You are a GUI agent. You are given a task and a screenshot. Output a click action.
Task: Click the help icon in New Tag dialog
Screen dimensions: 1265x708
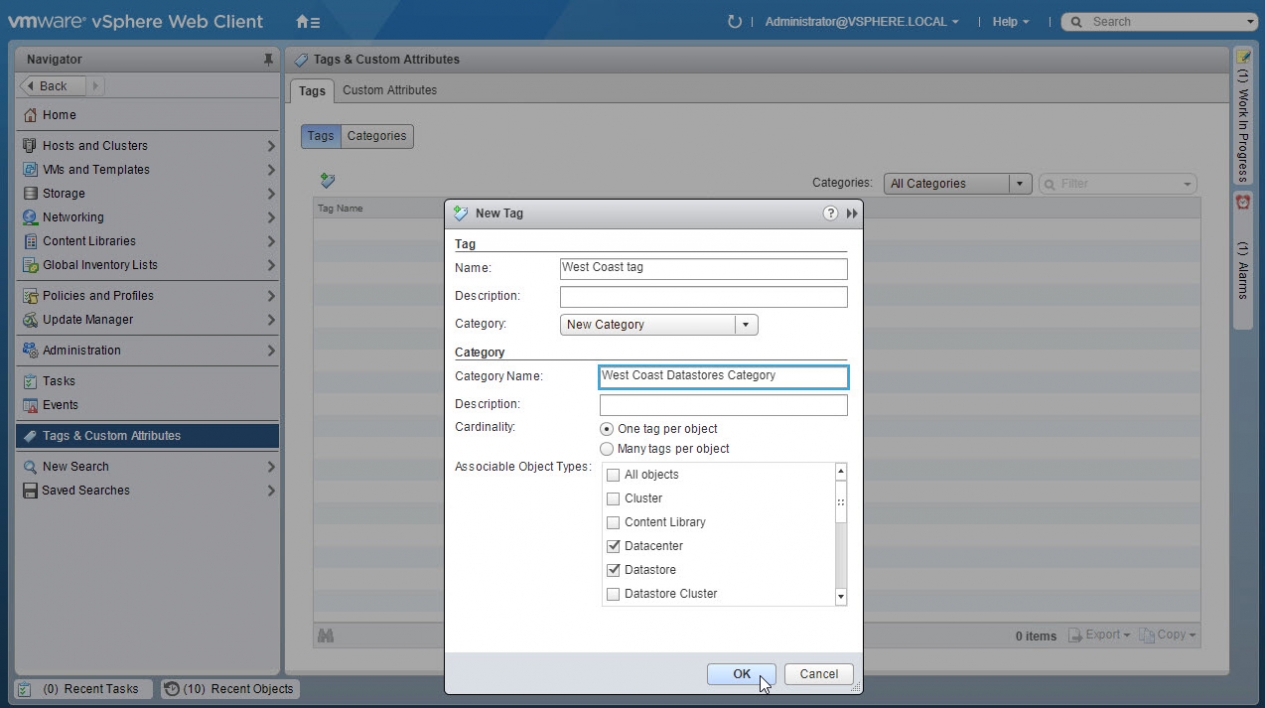(x=830, y=213)
